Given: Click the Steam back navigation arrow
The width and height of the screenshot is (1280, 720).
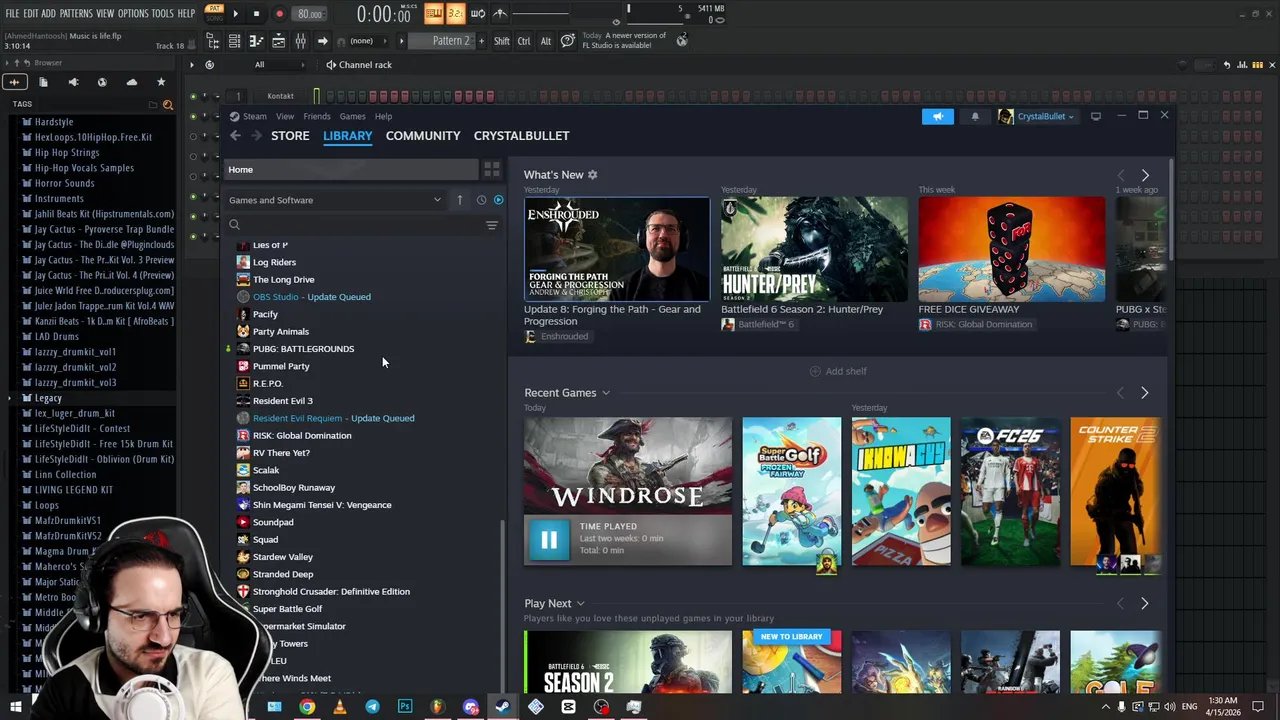Looking at the screenshot, I should coord(235,136).
